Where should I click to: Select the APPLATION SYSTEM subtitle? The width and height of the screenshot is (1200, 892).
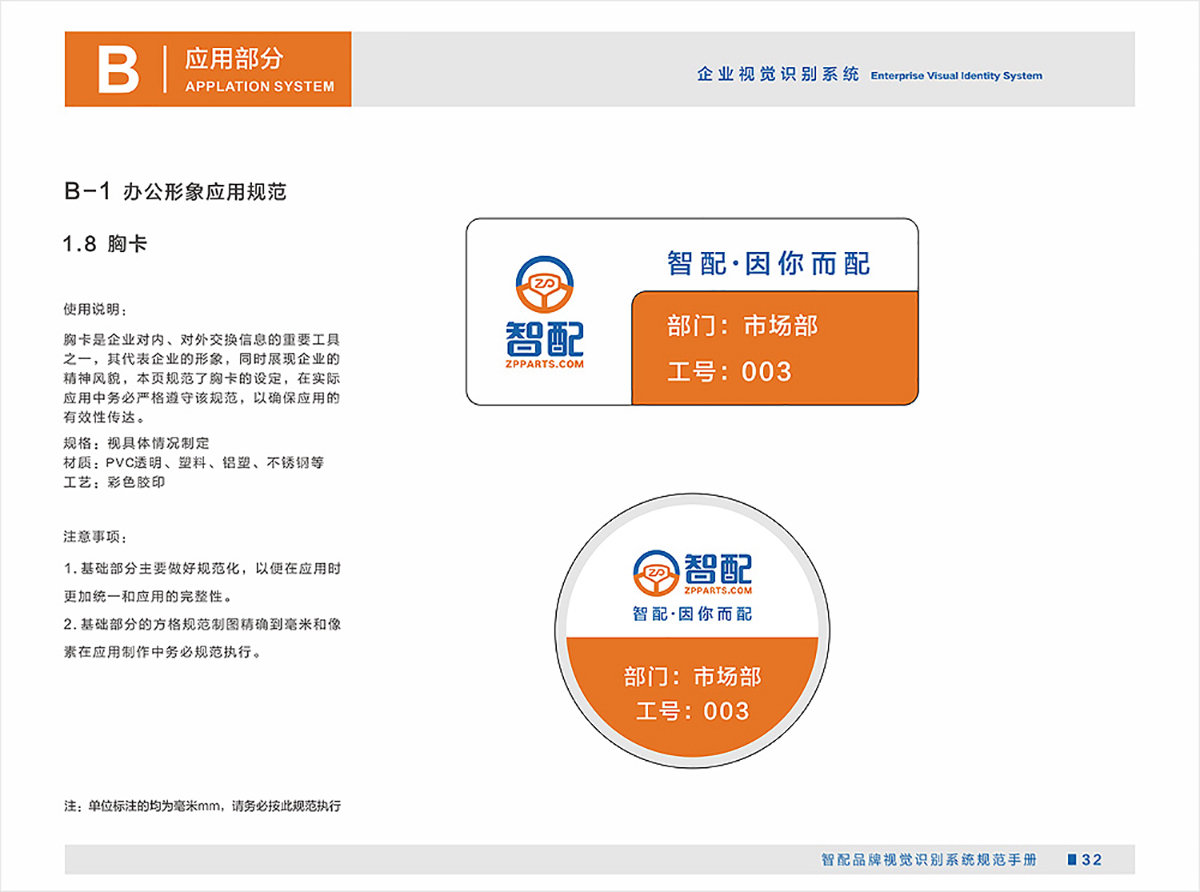coord(260,86)
